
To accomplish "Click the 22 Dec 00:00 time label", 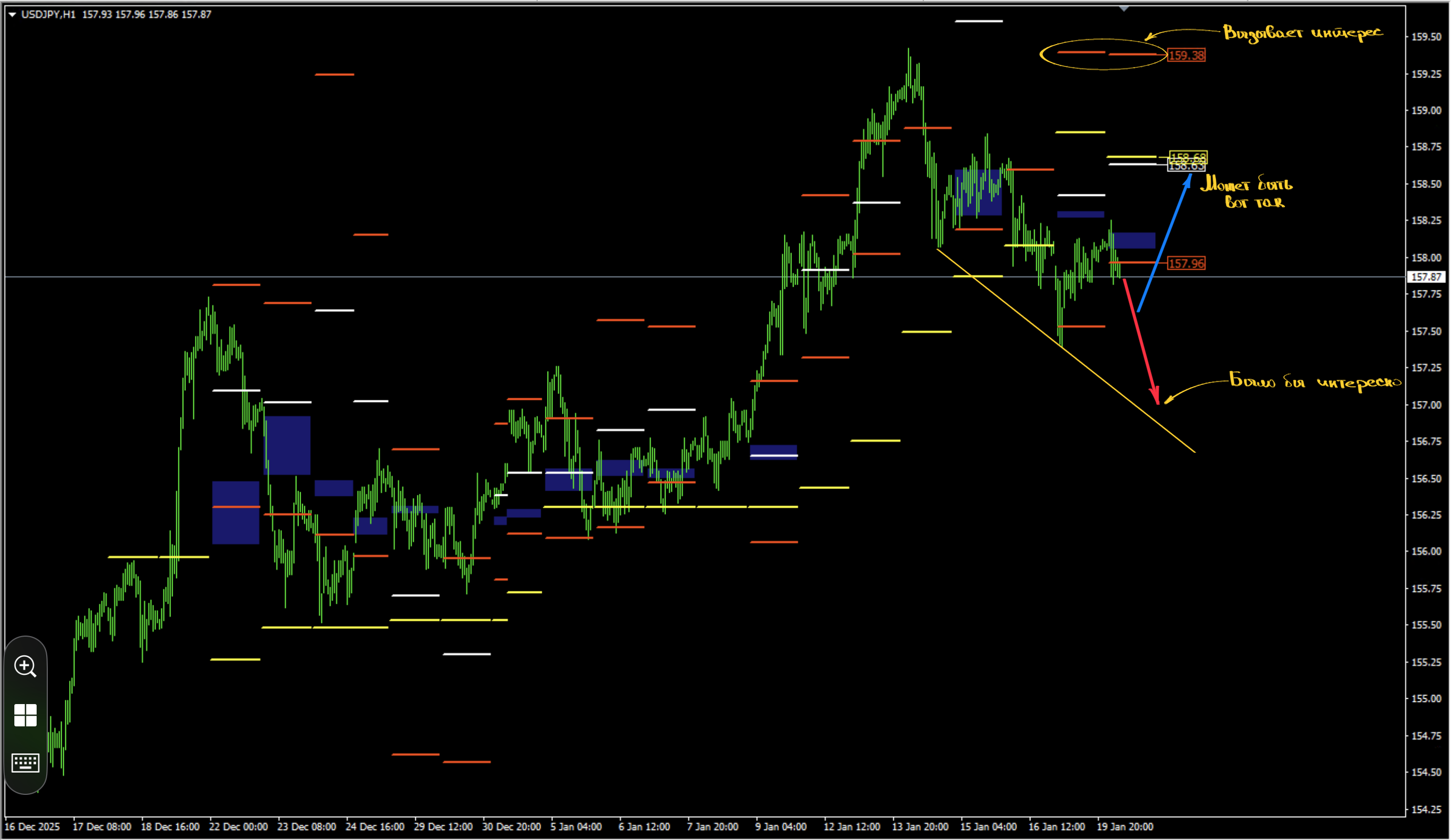I will click(x=238, y=827).
